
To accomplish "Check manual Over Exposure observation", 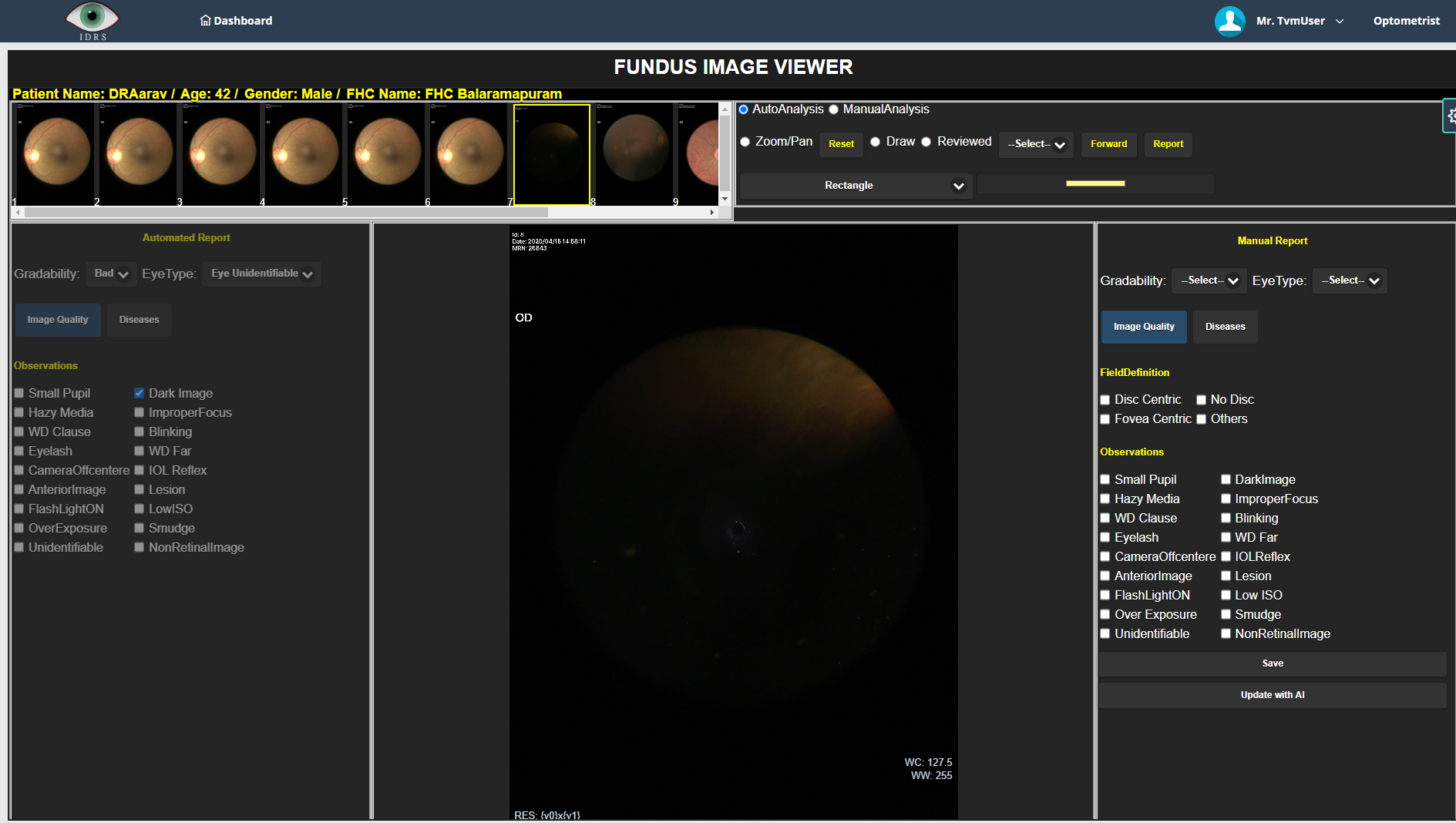I will click(x=1105, y=614).
